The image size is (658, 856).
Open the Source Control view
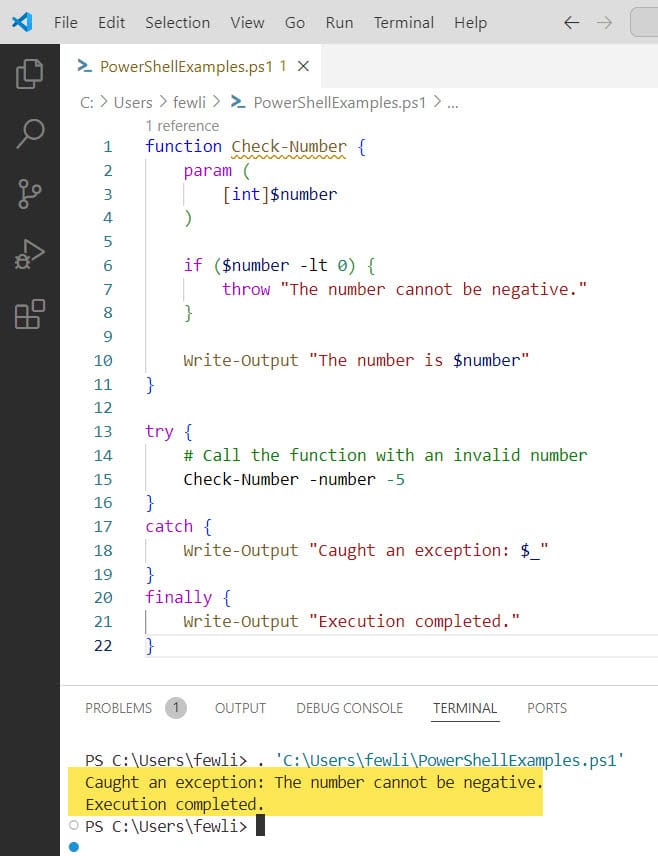(x=29, y=194)
